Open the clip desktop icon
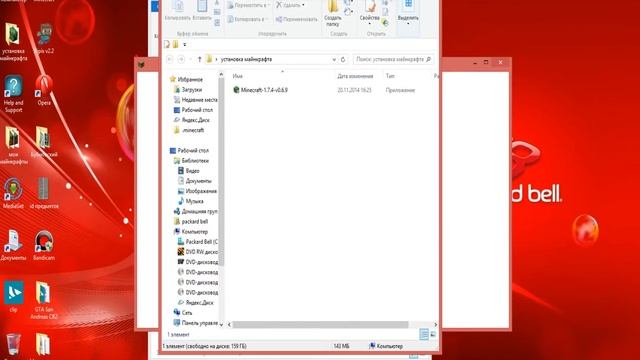Image resolution: width=640 pixels, height=360 pixels. (13, 296)
